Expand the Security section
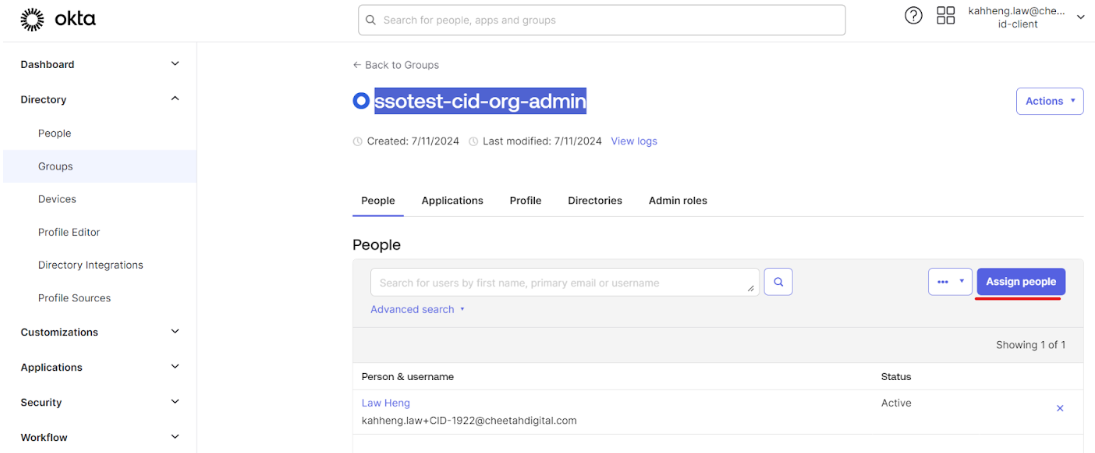 pyautogui.click(x=175, y=402)
